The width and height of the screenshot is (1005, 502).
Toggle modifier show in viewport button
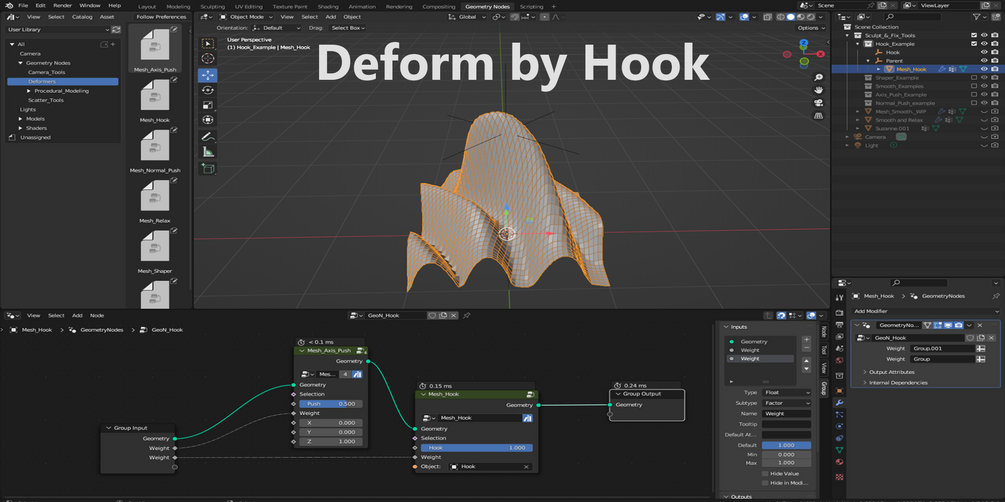click(949, 326)
